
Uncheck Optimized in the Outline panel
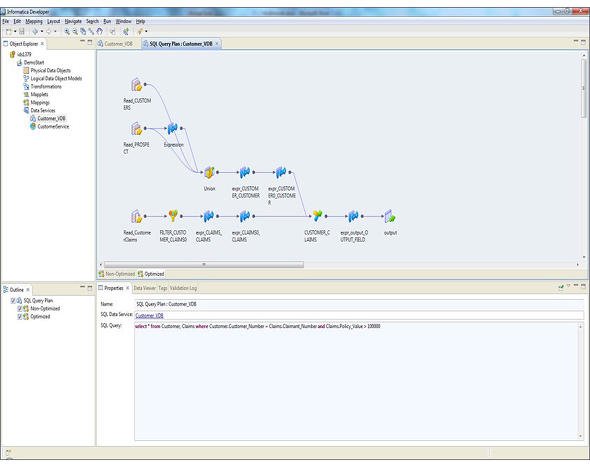click(20, 317)
